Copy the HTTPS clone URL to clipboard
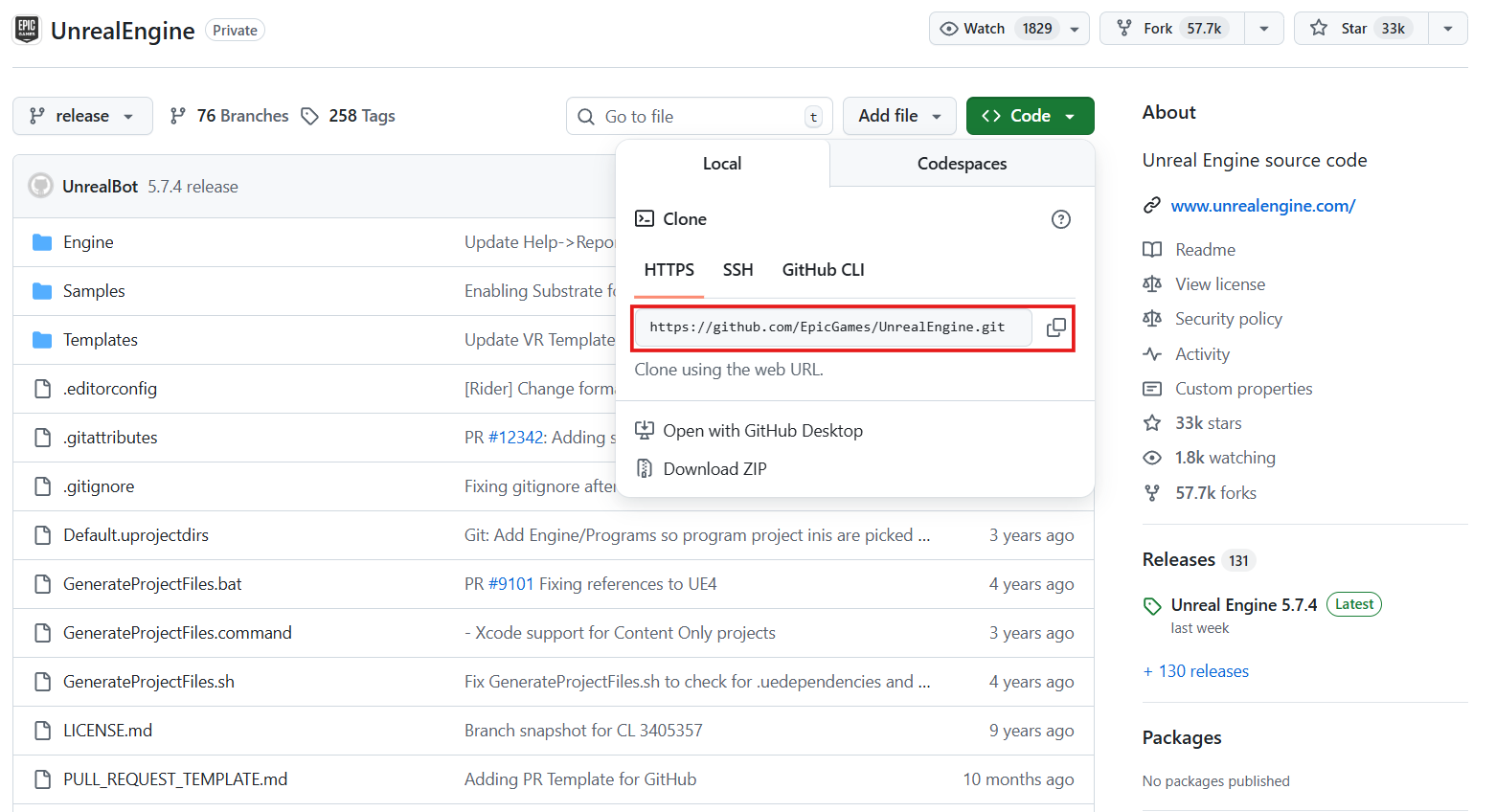1496x812 pixels. 1055,327
